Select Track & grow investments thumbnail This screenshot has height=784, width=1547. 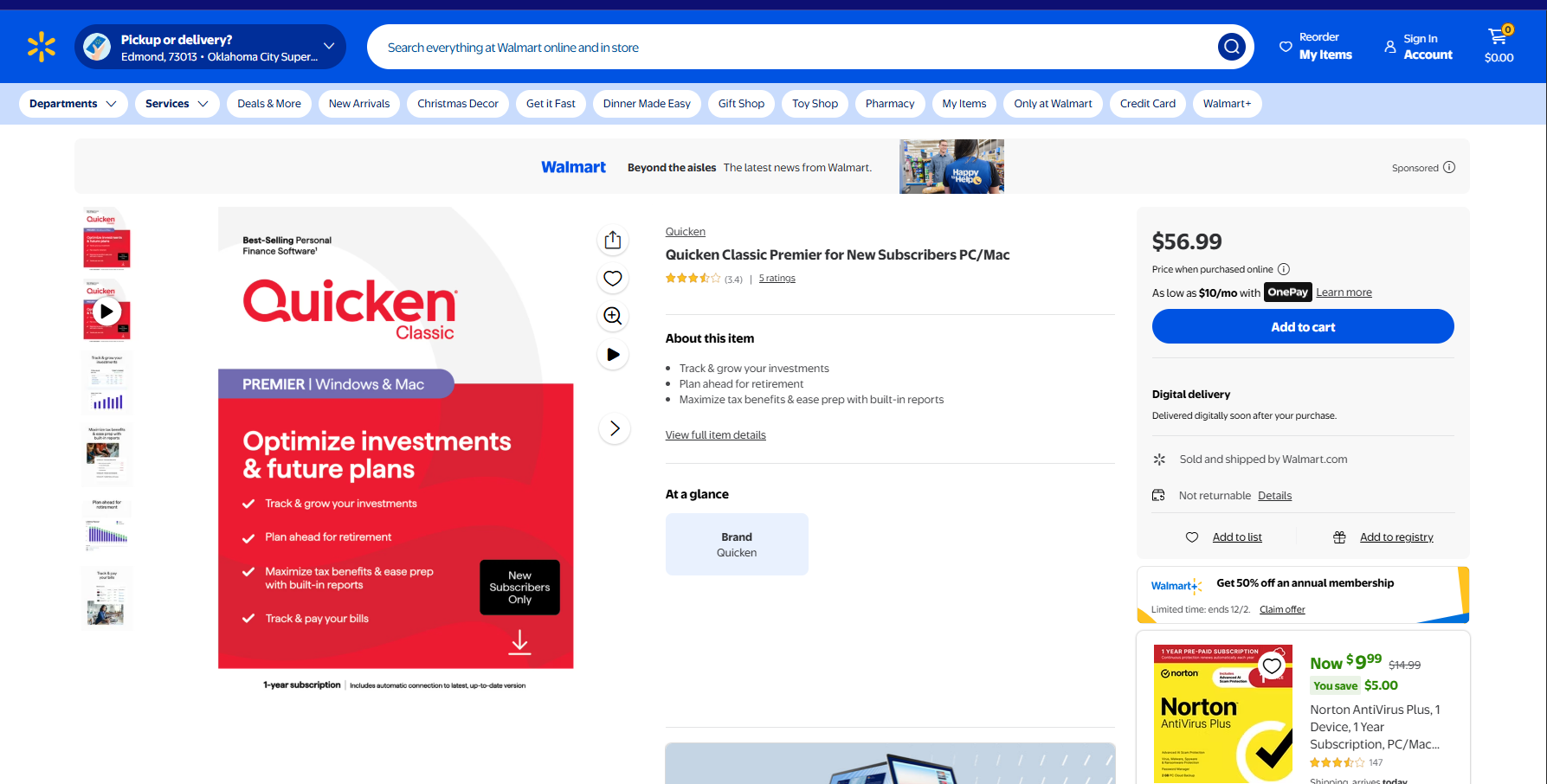click(106, 382)
